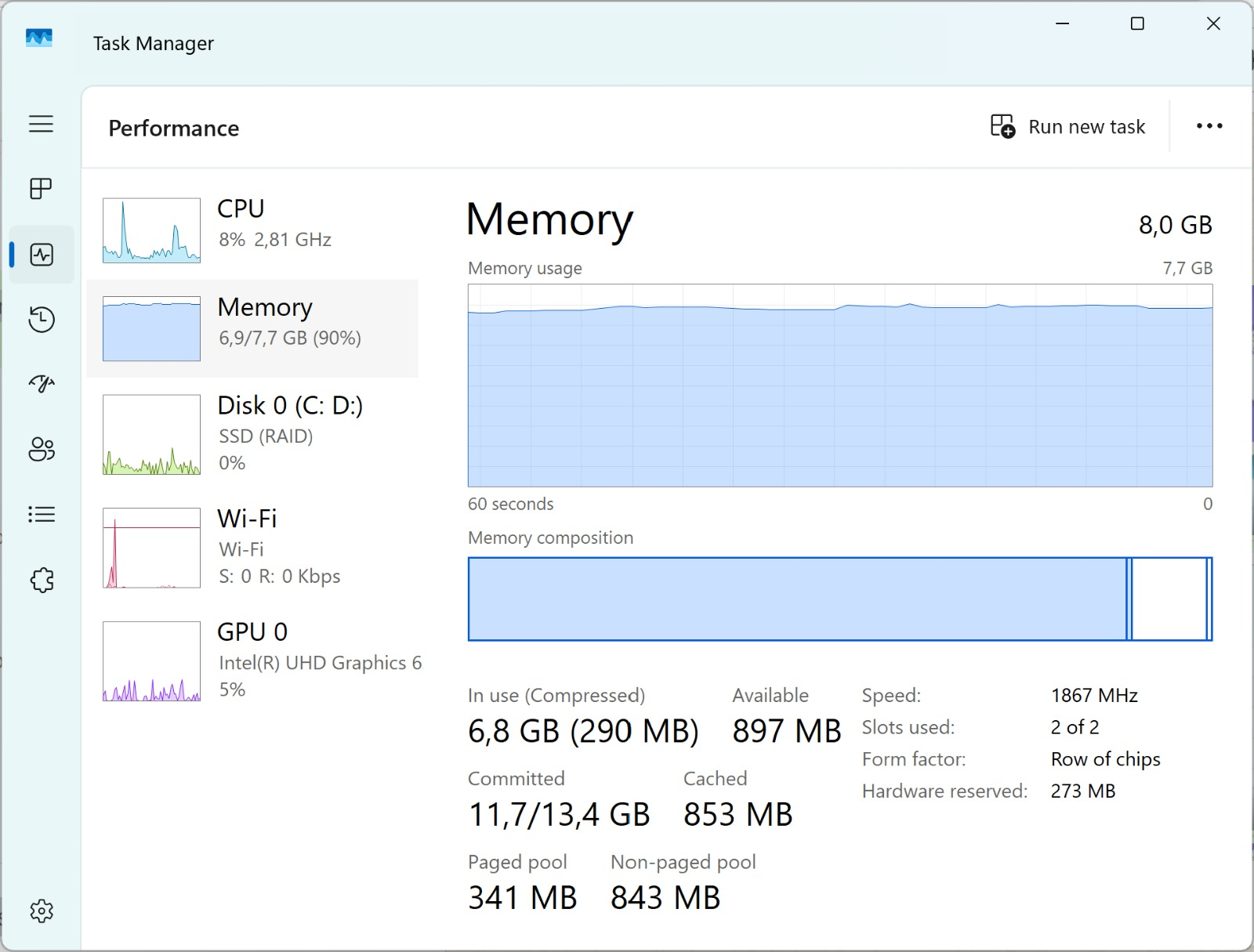Open Task Manager settings gear
The image size is (1254, 952).
41,910
